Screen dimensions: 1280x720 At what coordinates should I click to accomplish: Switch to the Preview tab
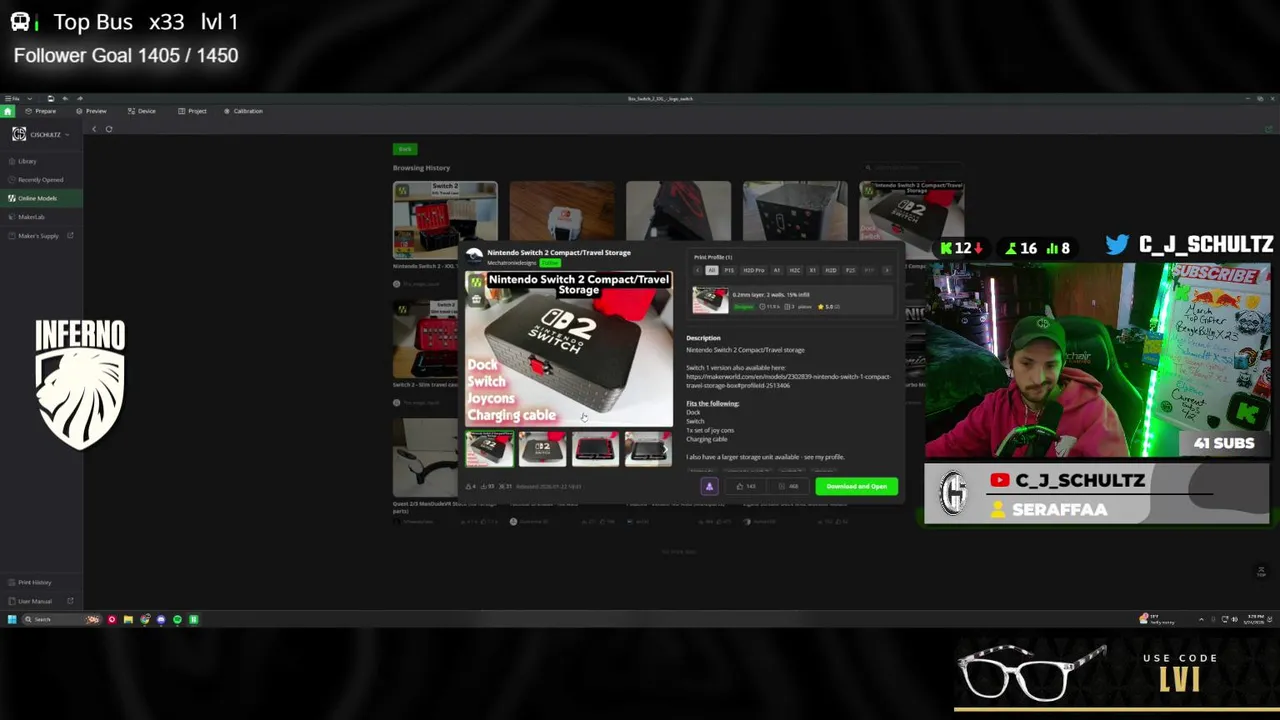tap(91, 111)
